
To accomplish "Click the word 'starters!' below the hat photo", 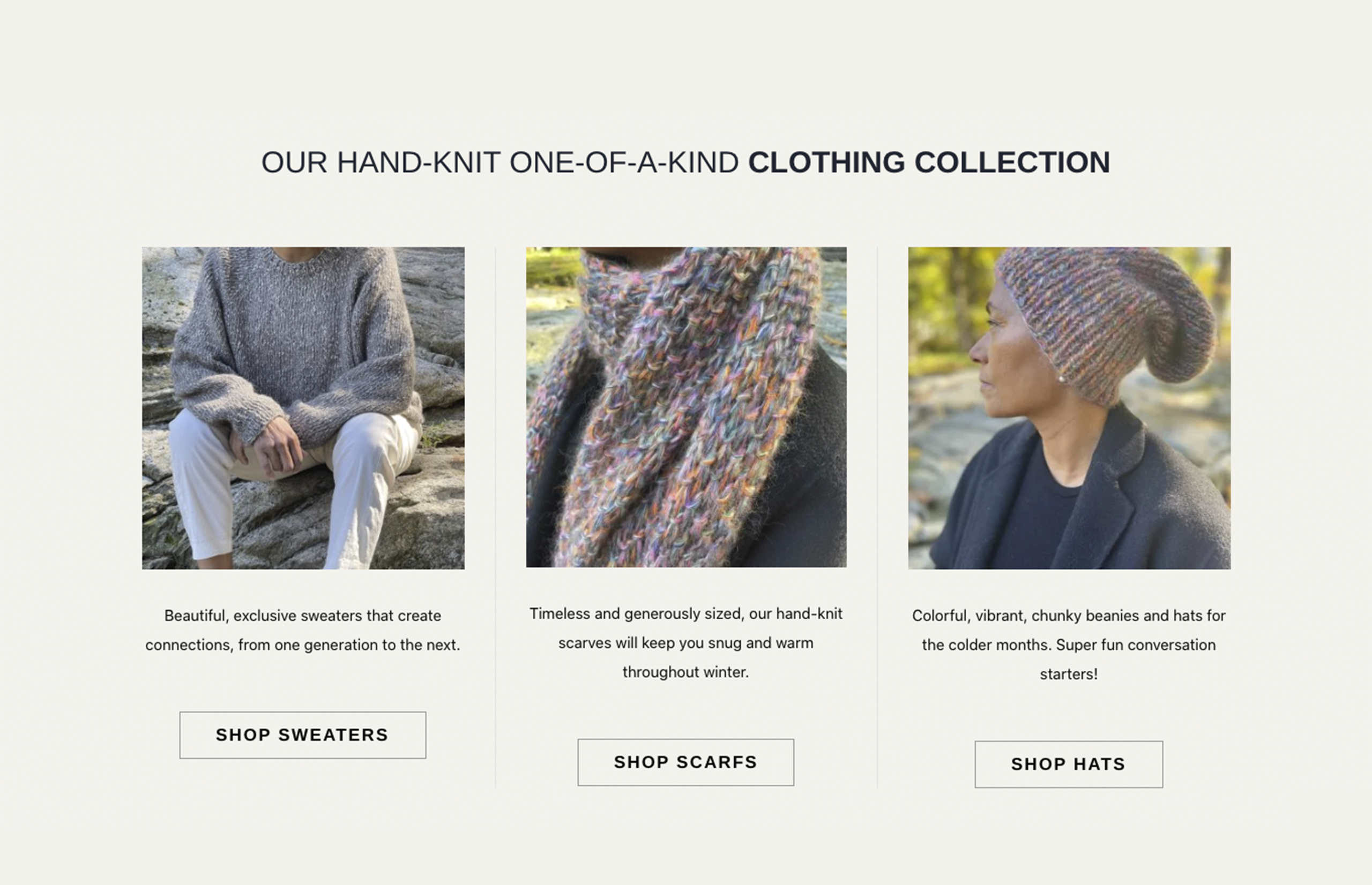I will point(1069,674).
